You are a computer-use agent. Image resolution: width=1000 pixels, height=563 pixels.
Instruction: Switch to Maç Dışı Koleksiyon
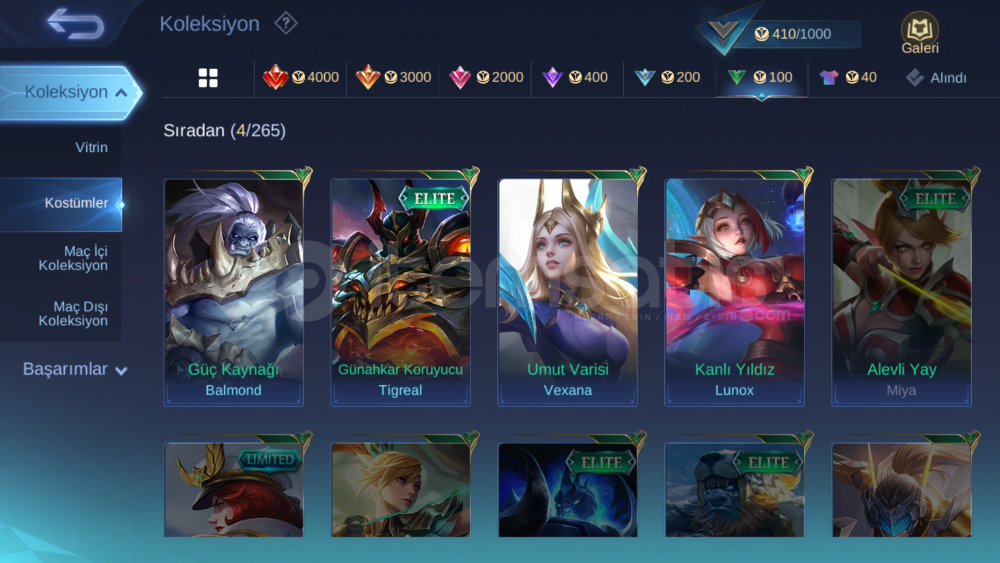tap(73, 314)
